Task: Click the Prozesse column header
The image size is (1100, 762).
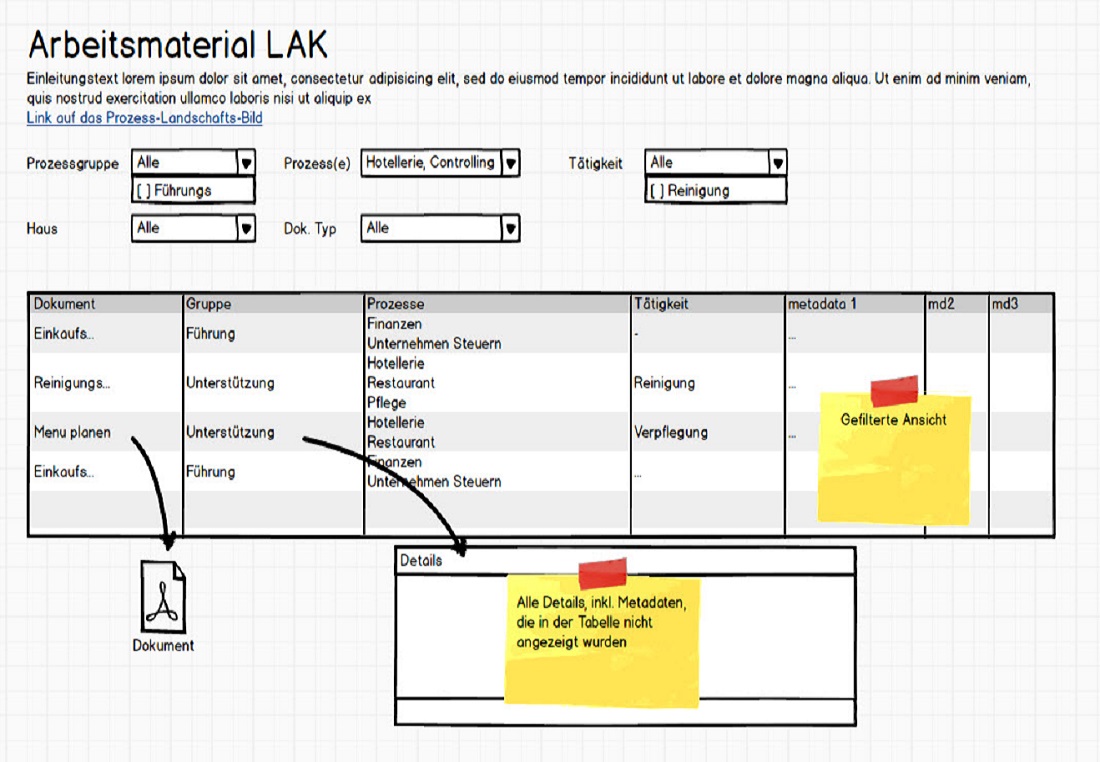Action: [395, 303]
